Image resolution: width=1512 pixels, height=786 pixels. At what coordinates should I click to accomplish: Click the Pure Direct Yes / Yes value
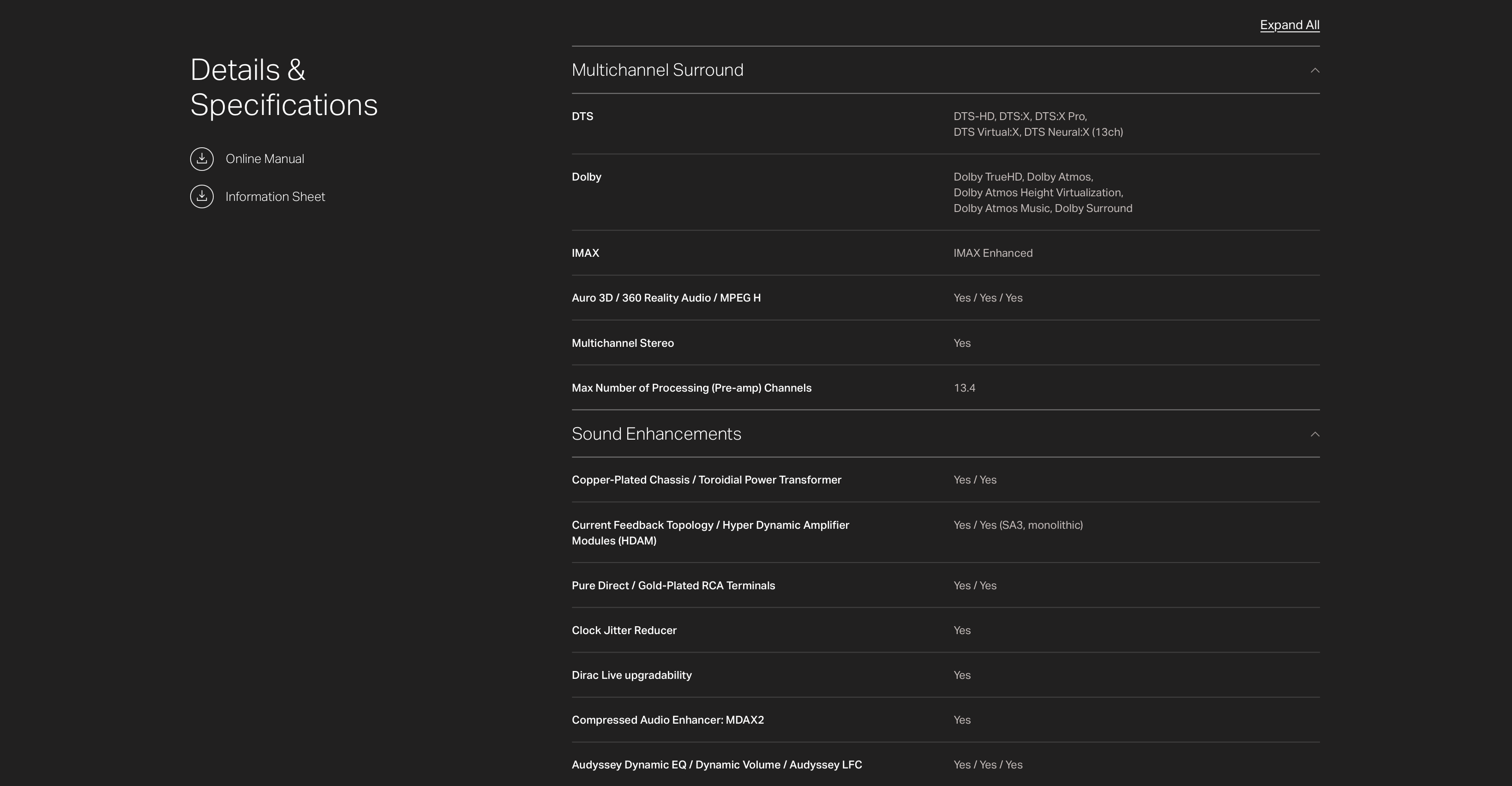coord(975,585)
